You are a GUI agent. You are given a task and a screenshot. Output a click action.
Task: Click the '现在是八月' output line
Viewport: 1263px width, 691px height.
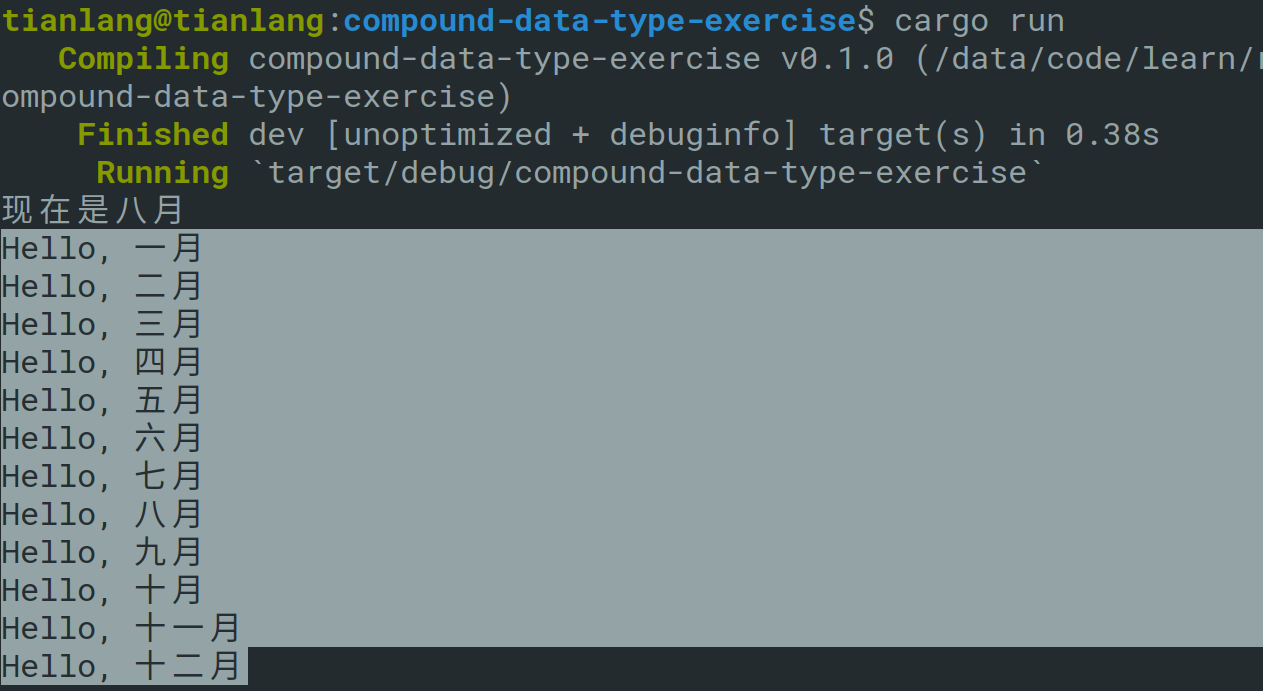point(93,210)
